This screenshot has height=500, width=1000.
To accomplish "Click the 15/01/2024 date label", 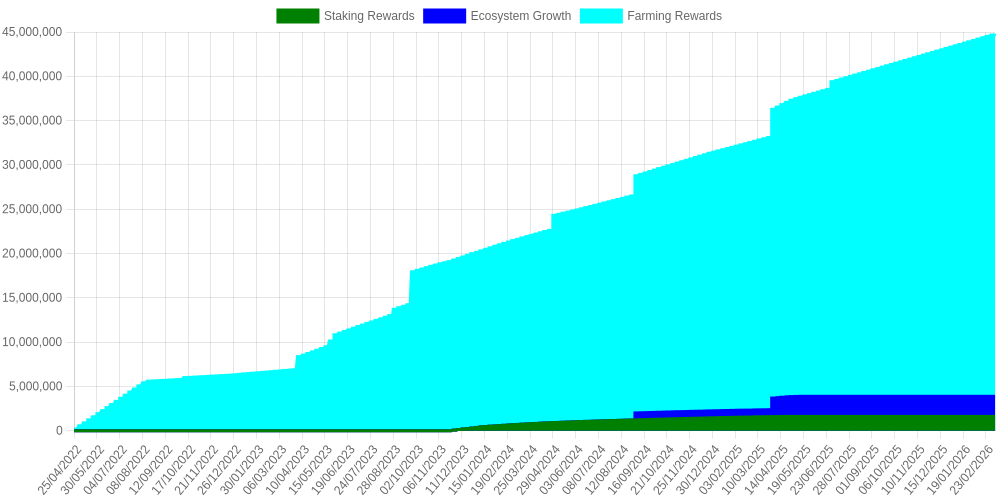I will (469, 471).
